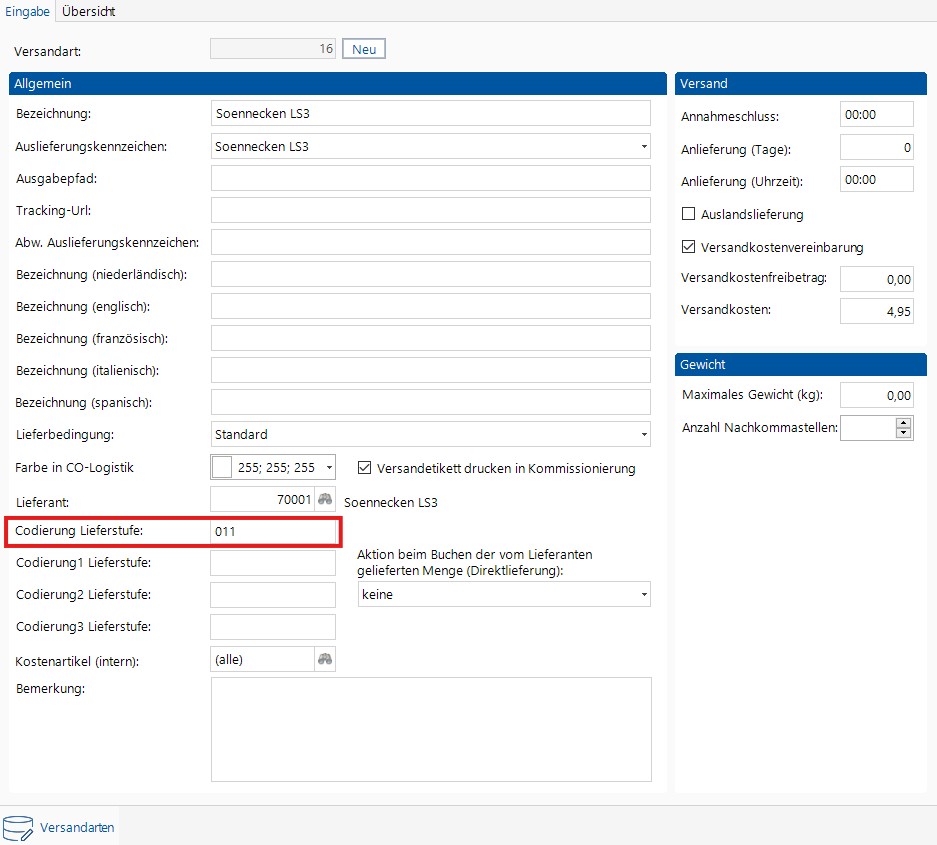
Task: Switch to the Übersicht tab
Action: click(88, 11)
